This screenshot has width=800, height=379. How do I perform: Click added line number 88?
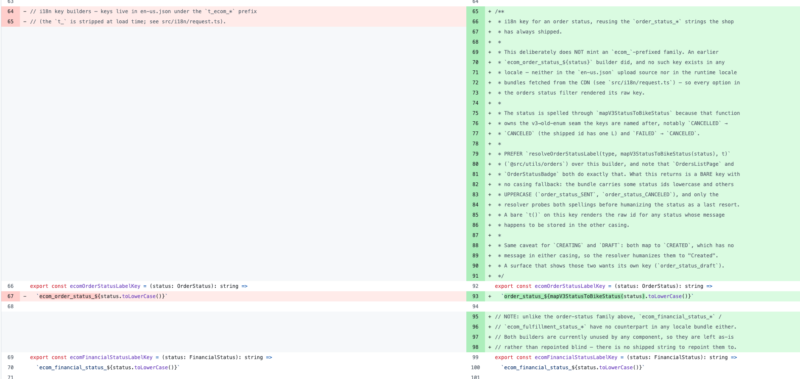(476, 245)
